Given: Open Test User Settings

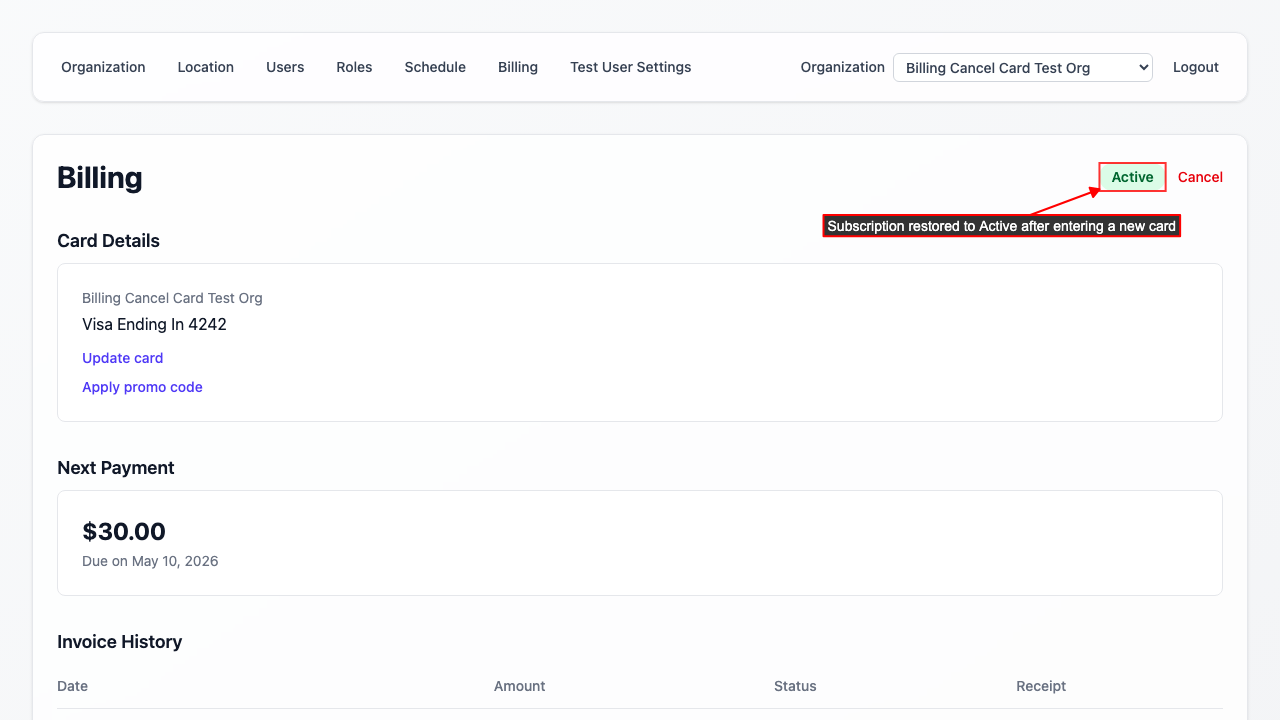Looking at the screenshot, I should (x=630, y=67).
